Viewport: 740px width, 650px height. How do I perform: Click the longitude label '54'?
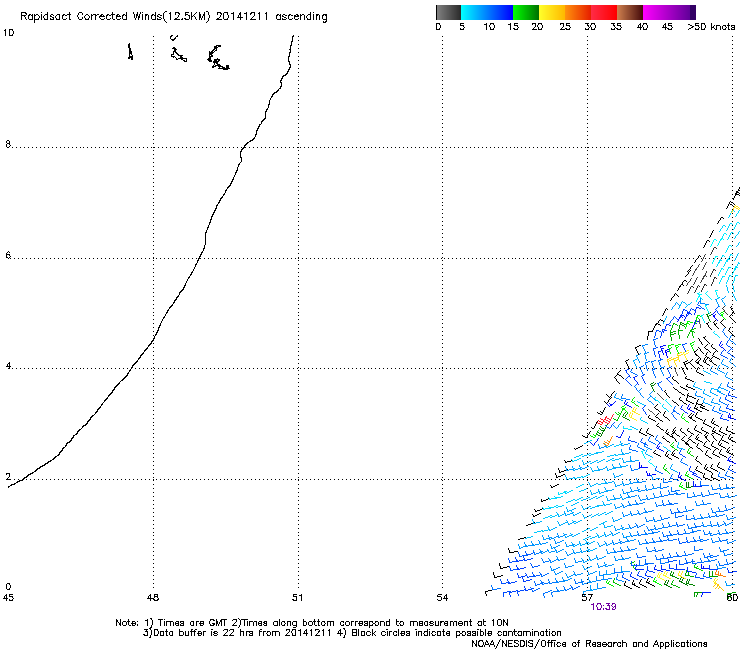click(442, 598)
